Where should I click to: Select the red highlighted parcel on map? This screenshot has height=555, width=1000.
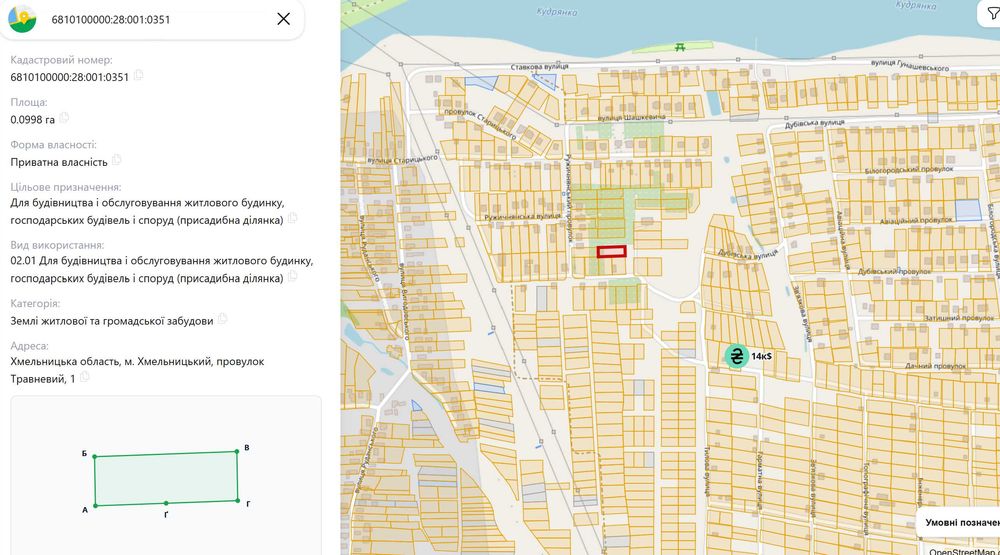[x=612, y=251]
